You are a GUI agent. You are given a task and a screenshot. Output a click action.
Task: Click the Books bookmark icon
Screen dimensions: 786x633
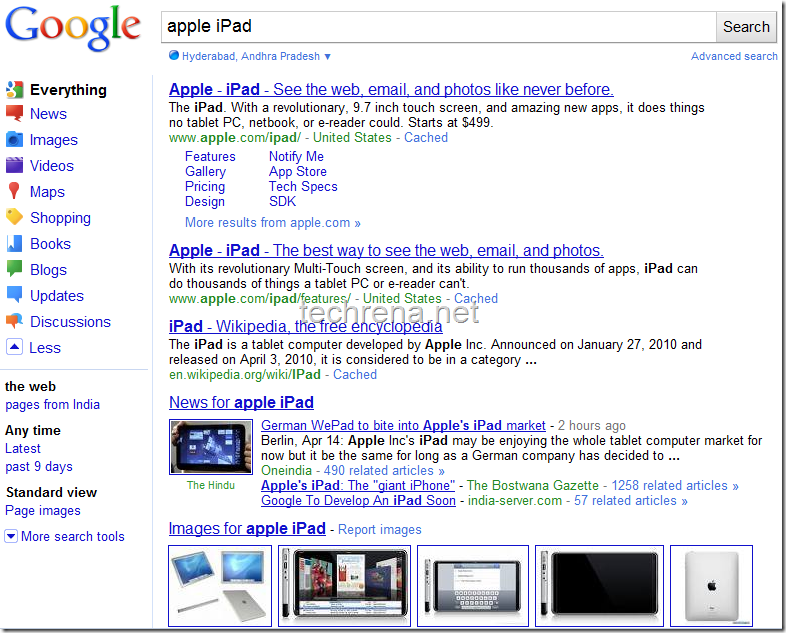[x=15, y=244]
